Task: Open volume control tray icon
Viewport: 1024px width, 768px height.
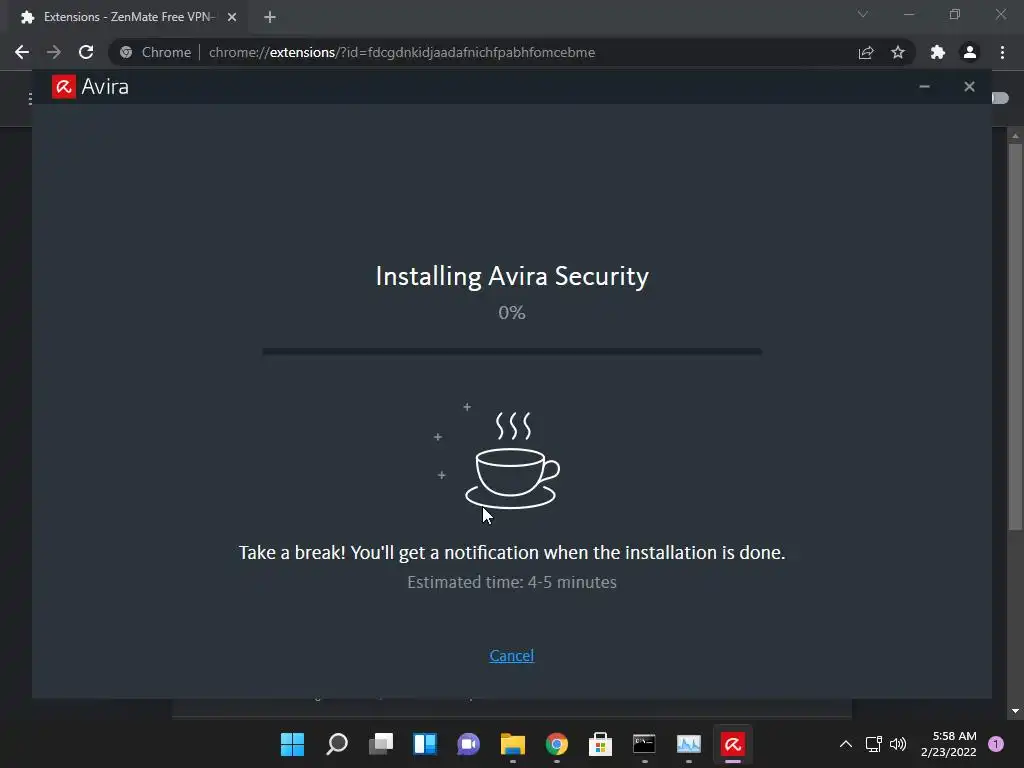Action: 898,744
